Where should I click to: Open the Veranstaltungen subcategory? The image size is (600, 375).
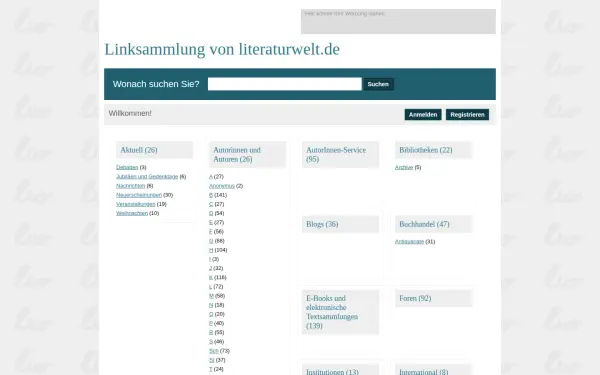pos(136,204)
